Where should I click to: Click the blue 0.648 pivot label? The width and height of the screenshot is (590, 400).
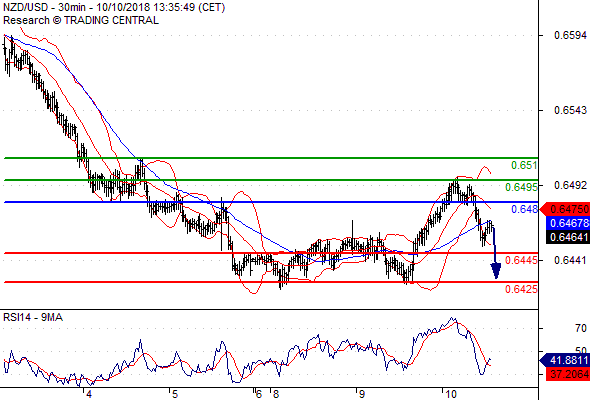coord(524,209)
